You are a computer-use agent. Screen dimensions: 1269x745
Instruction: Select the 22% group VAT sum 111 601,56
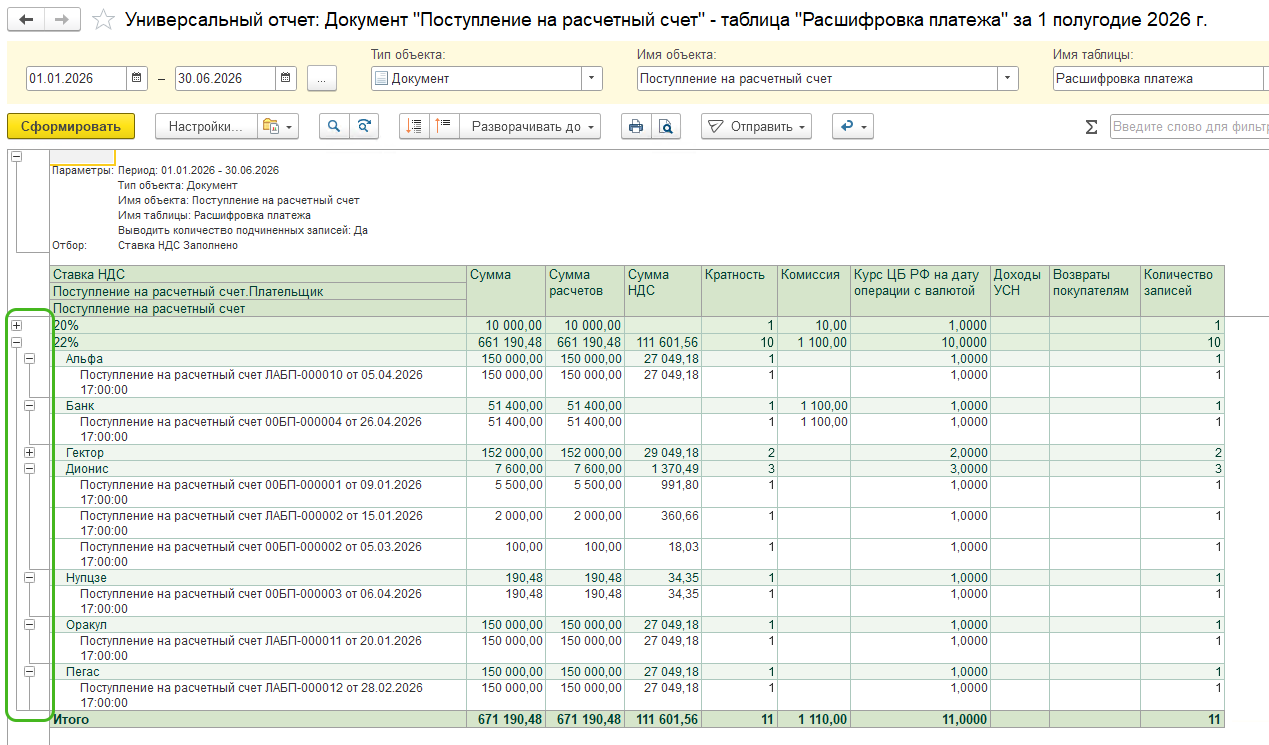pyautogui.click(x=663, y=342)
